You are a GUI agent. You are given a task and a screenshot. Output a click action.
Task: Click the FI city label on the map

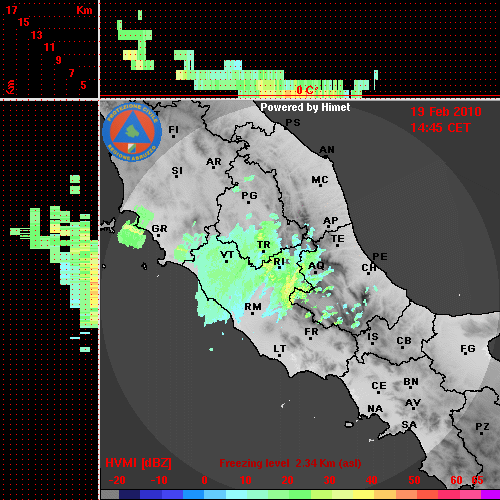173,129
